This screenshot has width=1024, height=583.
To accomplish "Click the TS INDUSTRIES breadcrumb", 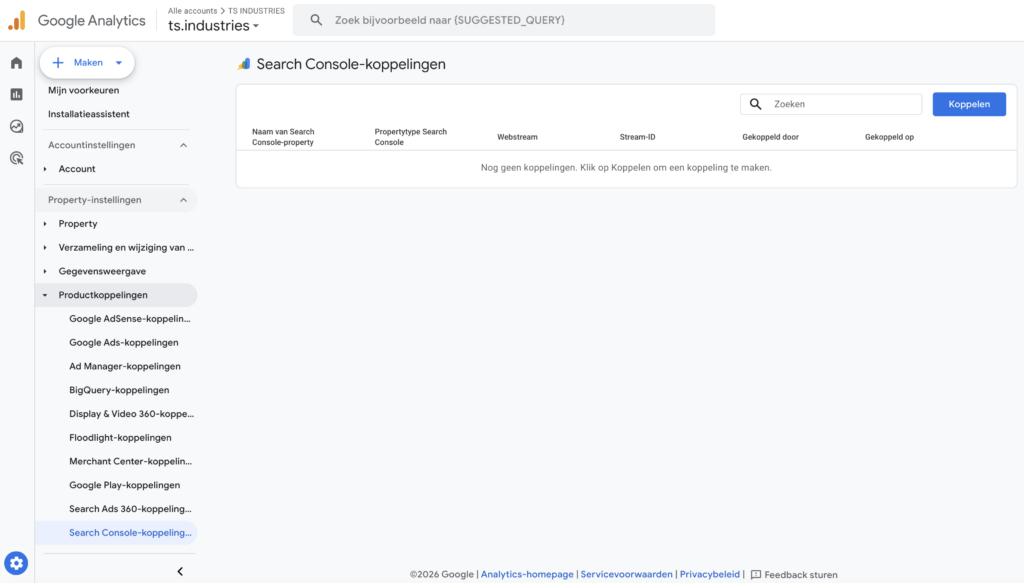I will point(256,10).
